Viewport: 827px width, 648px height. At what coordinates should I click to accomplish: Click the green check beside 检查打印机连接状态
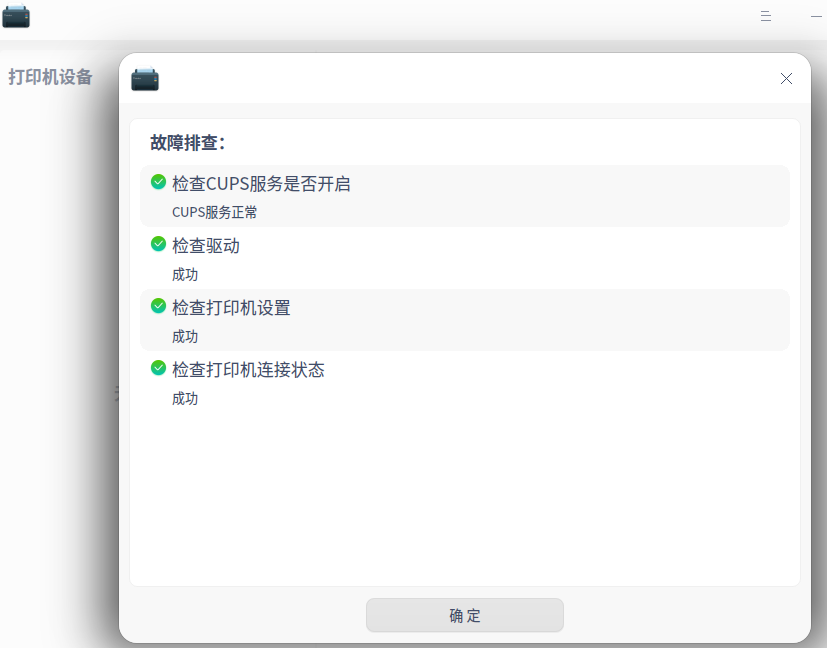tap(158, 369)
